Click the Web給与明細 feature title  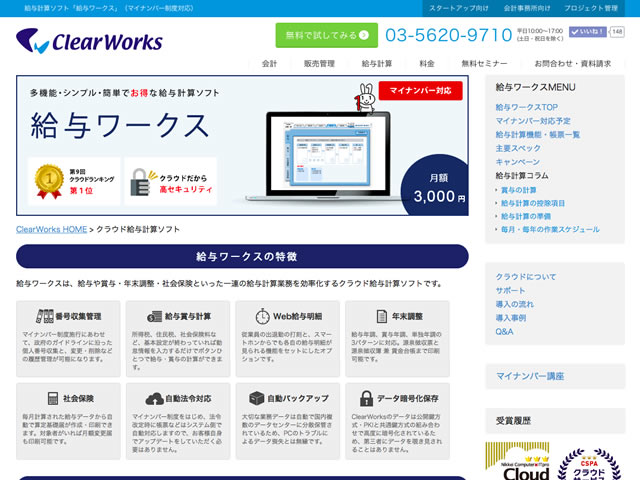click(x=297, y=316)
